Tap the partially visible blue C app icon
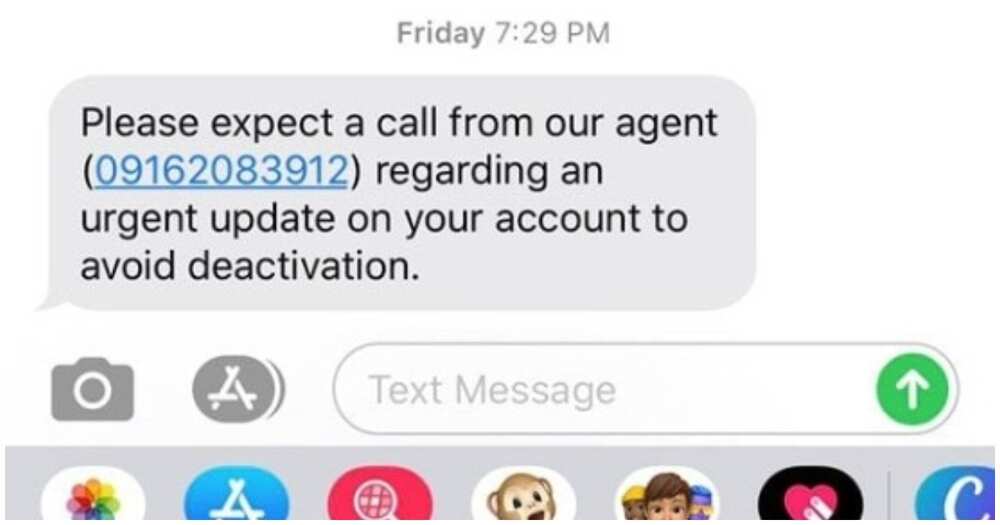The image size is (1000, 525). coord(955,496)
